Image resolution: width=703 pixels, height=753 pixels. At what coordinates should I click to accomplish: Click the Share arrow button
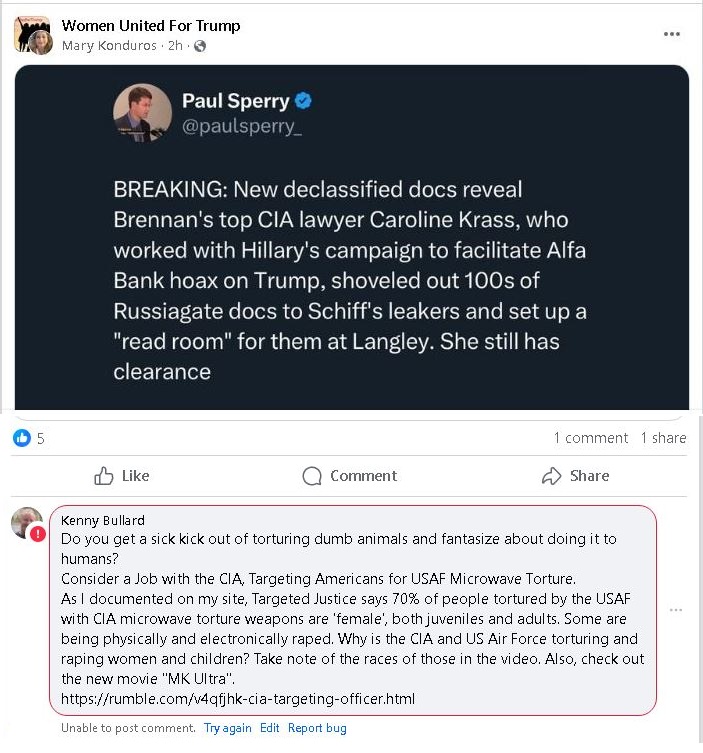pyautogui.click(x=575, y=476)
